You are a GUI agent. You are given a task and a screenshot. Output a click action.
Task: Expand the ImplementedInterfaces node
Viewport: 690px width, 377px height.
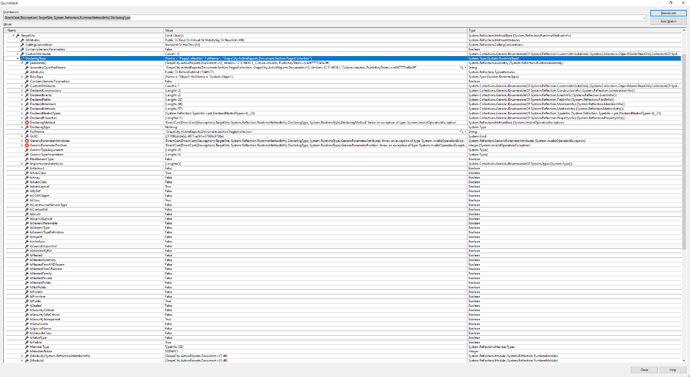tap(22, 164)
